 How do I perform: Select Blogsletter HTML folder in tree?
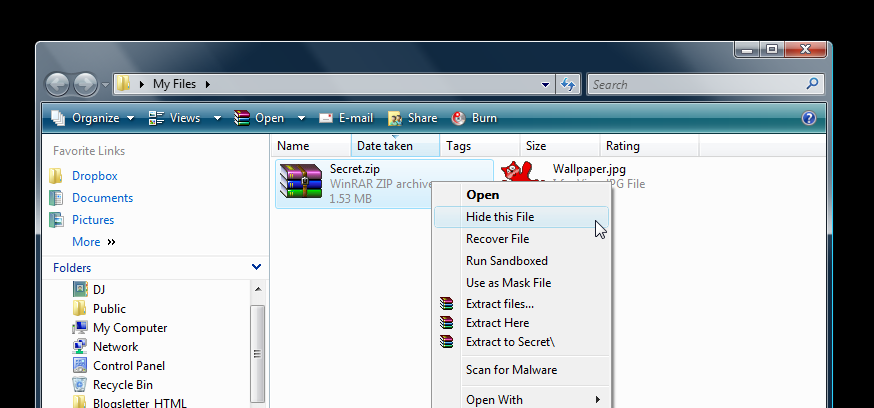click(x=140, y=403)
